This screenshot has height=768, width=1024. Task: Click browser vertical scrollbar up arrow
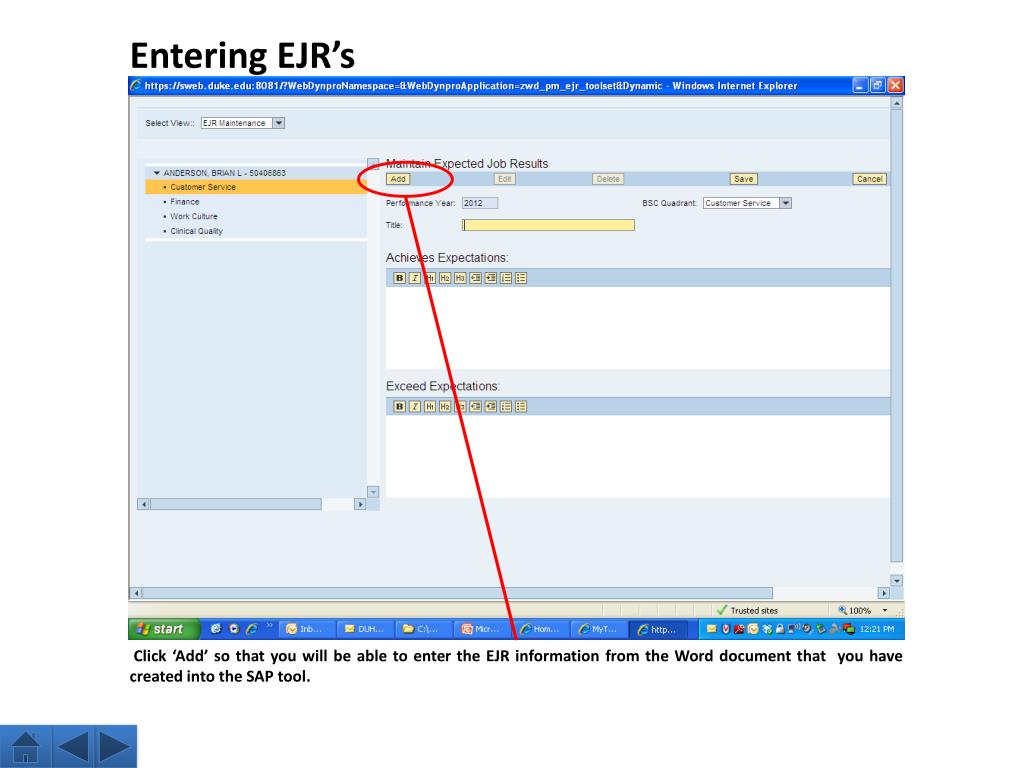coord(897,103)
